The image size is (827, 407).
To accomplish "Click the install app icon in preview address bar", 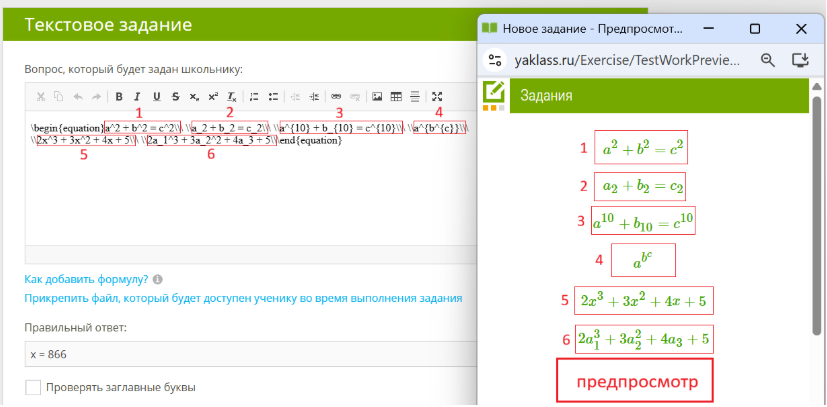I will click(801, 60).
